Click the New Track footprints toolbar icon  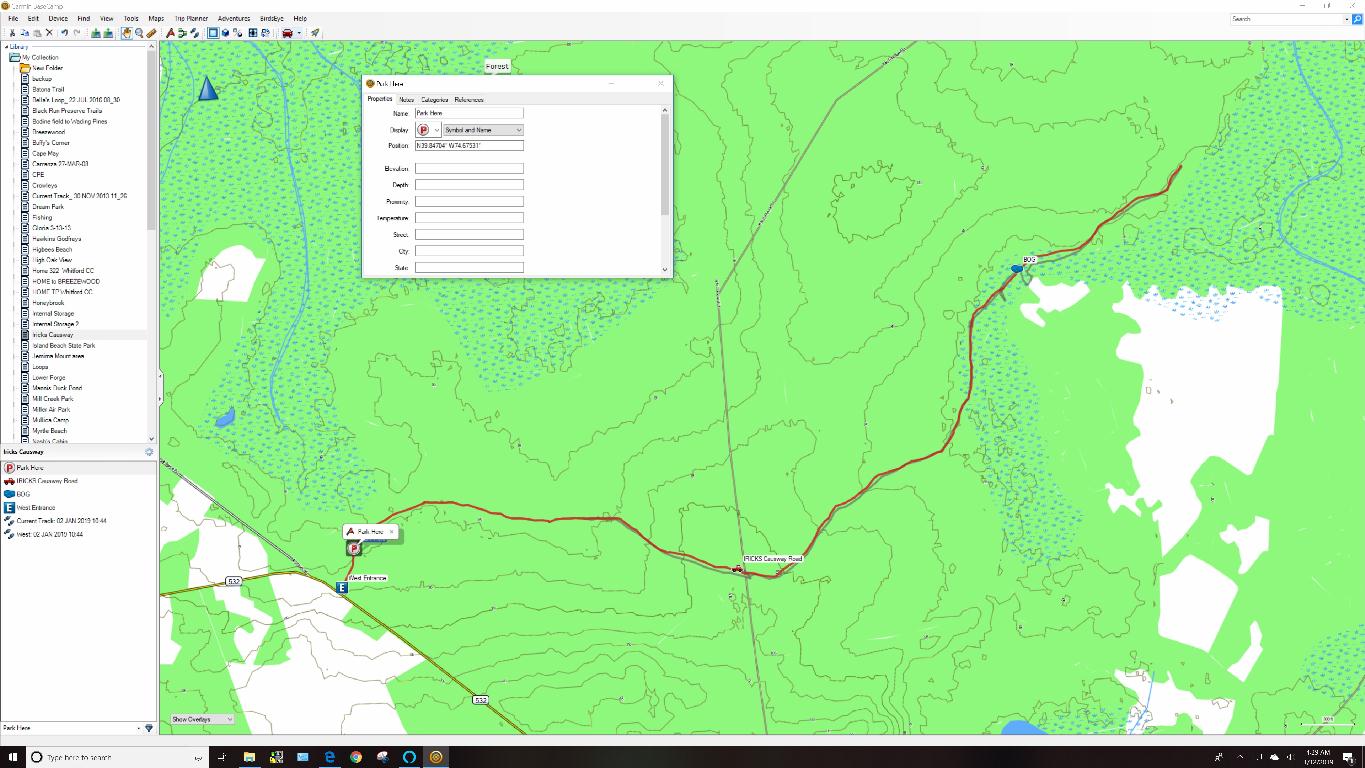(194, 33)
